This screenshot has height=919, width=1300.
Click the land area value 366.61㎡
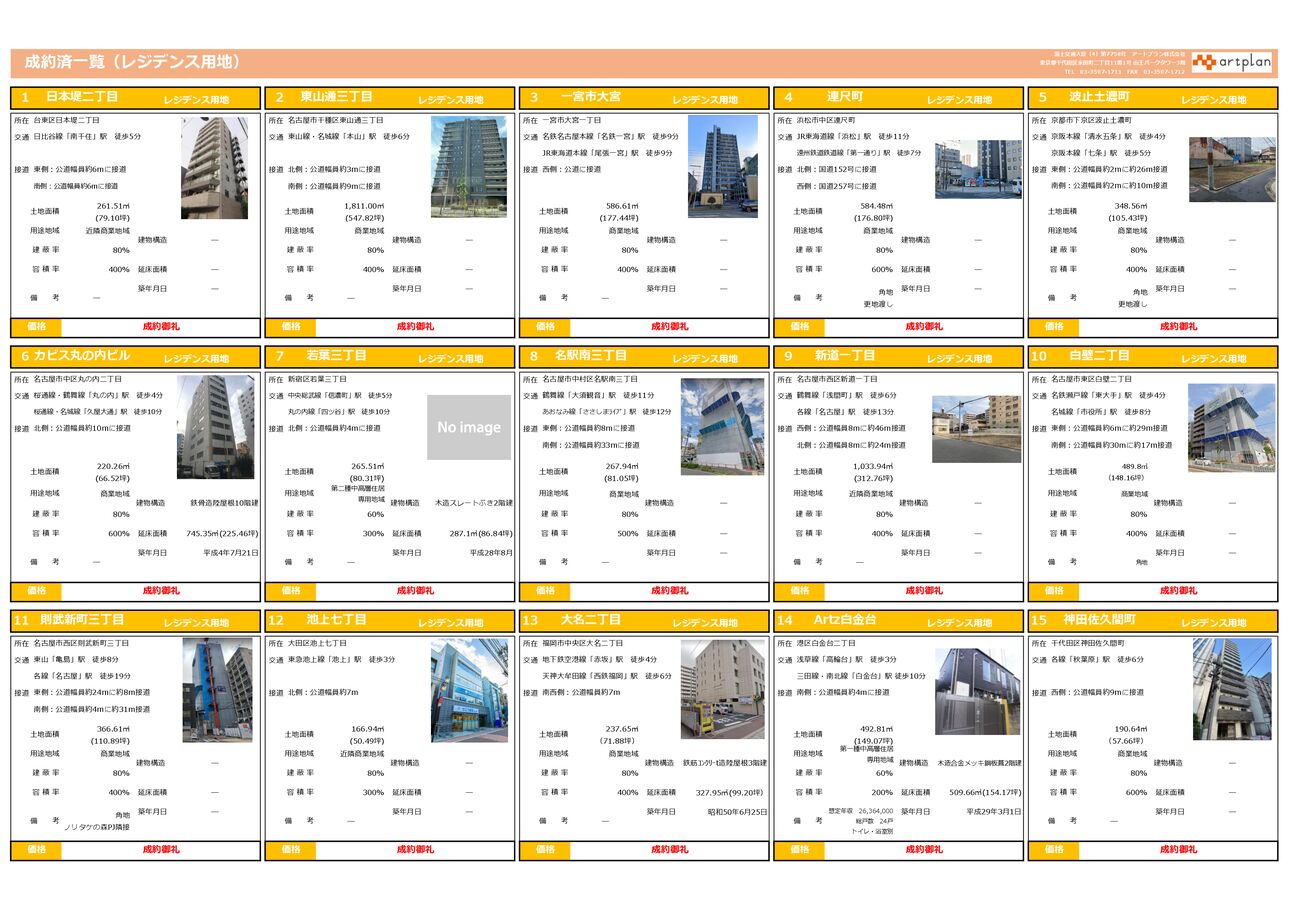click(x=113, y=729)
